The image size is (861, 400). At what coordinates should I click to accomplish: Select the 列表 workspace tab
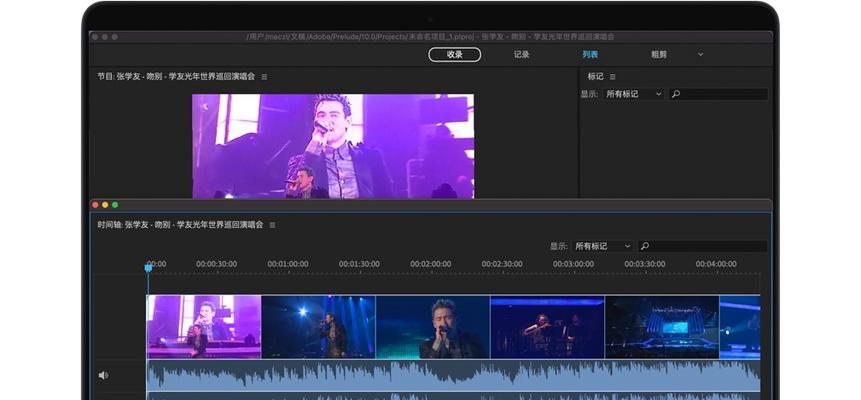590,54
